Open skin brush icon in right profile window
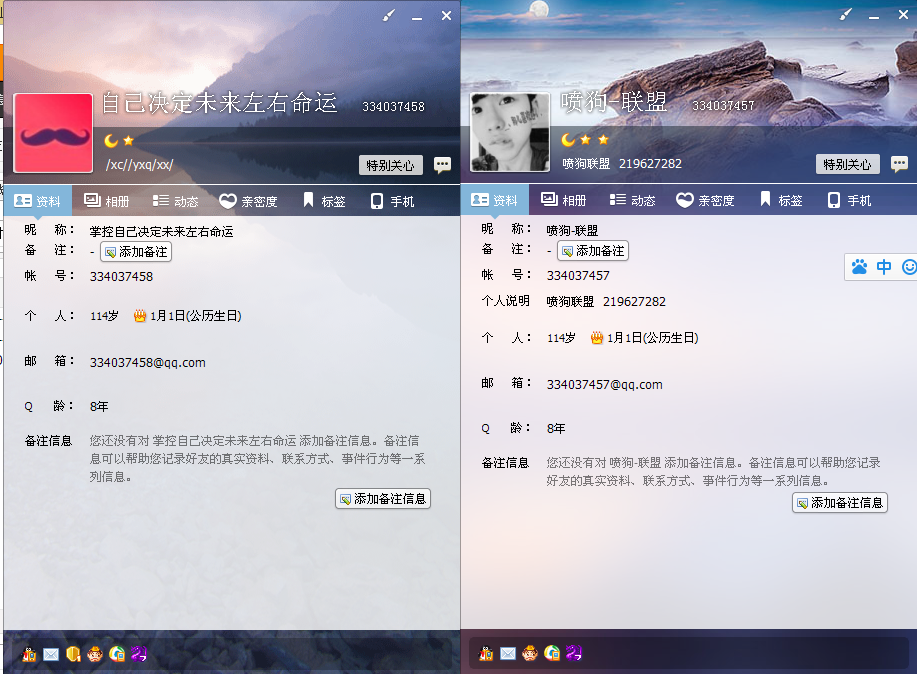Viewport: 917px width, 674px height. point(846,15)
